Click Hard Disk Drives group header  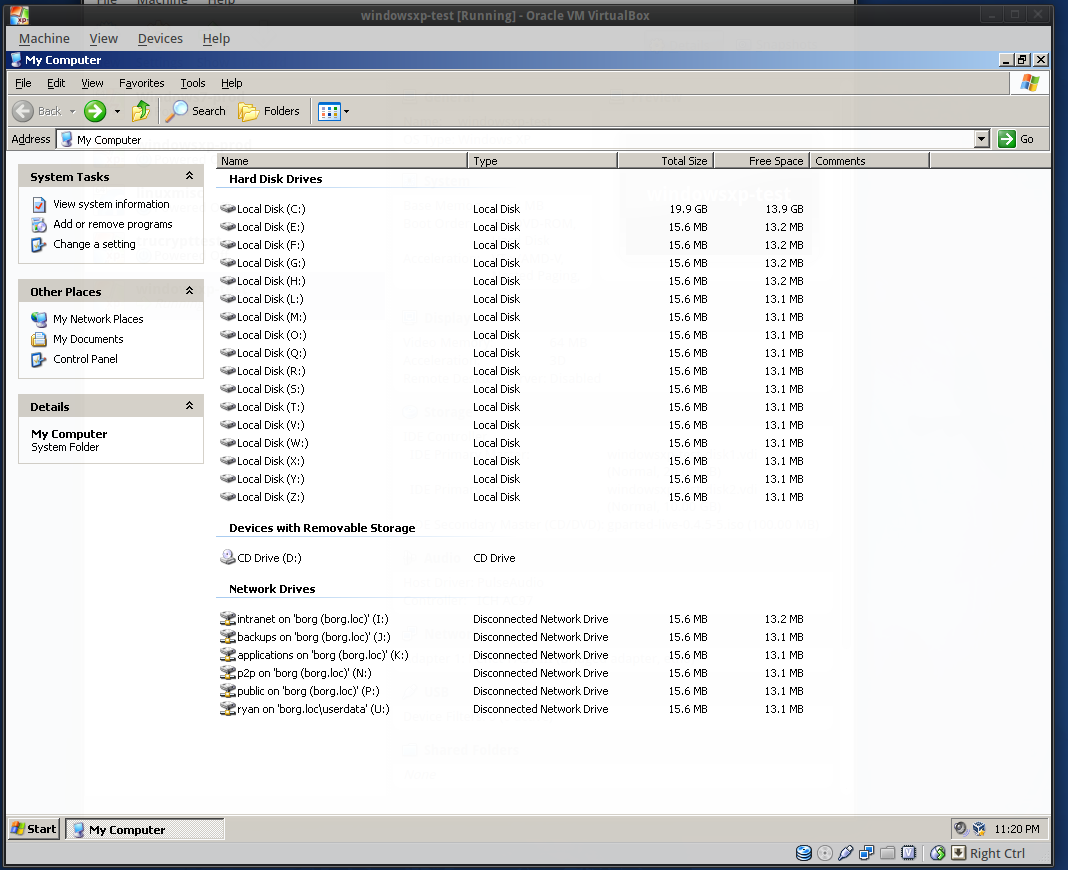[x=276, y=179]
